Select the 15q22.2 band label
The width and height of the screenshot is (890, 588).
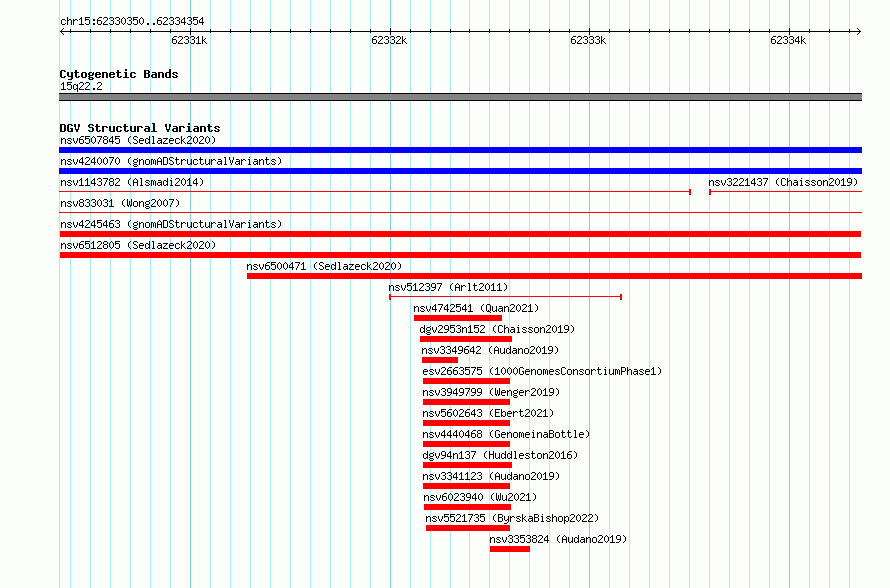81,86
